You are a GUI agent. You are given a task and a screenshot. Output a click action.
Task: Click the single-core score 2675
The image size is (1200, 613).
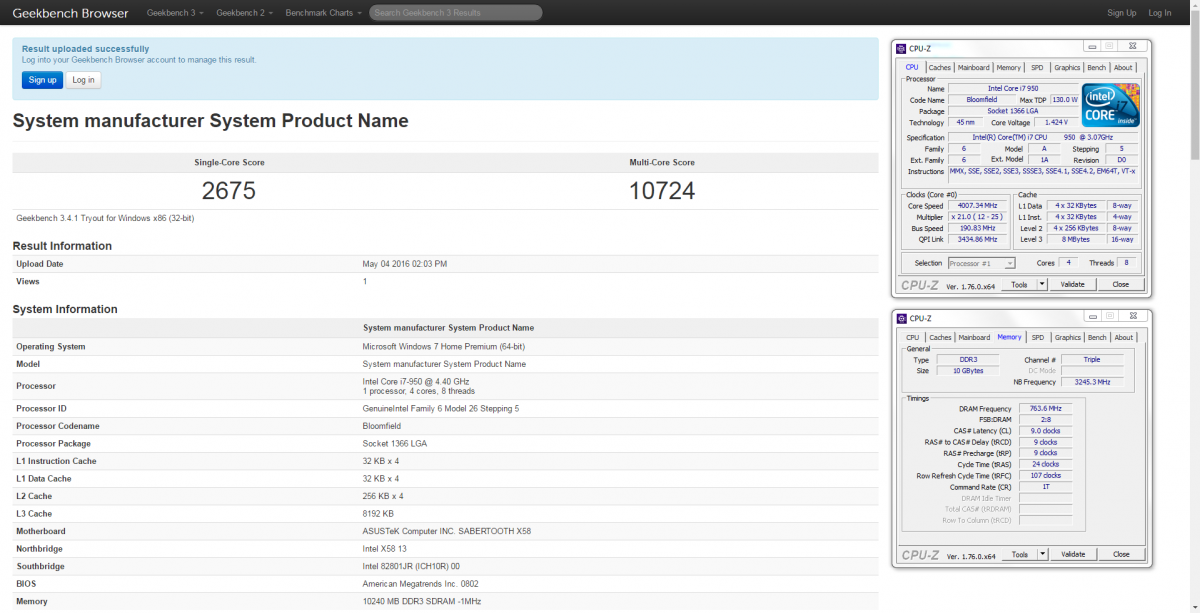(229, 190)
